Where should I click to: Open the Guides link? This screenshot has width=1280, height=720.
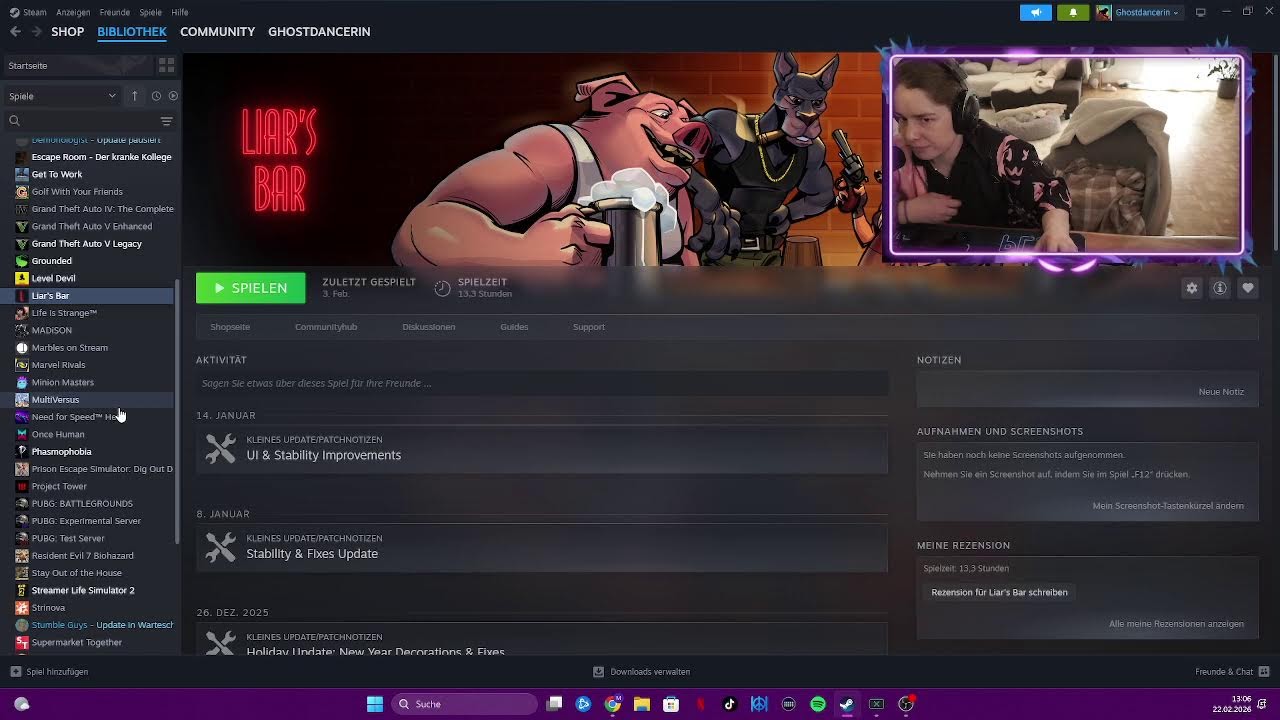pyautogui.click(x=514, y=327)
